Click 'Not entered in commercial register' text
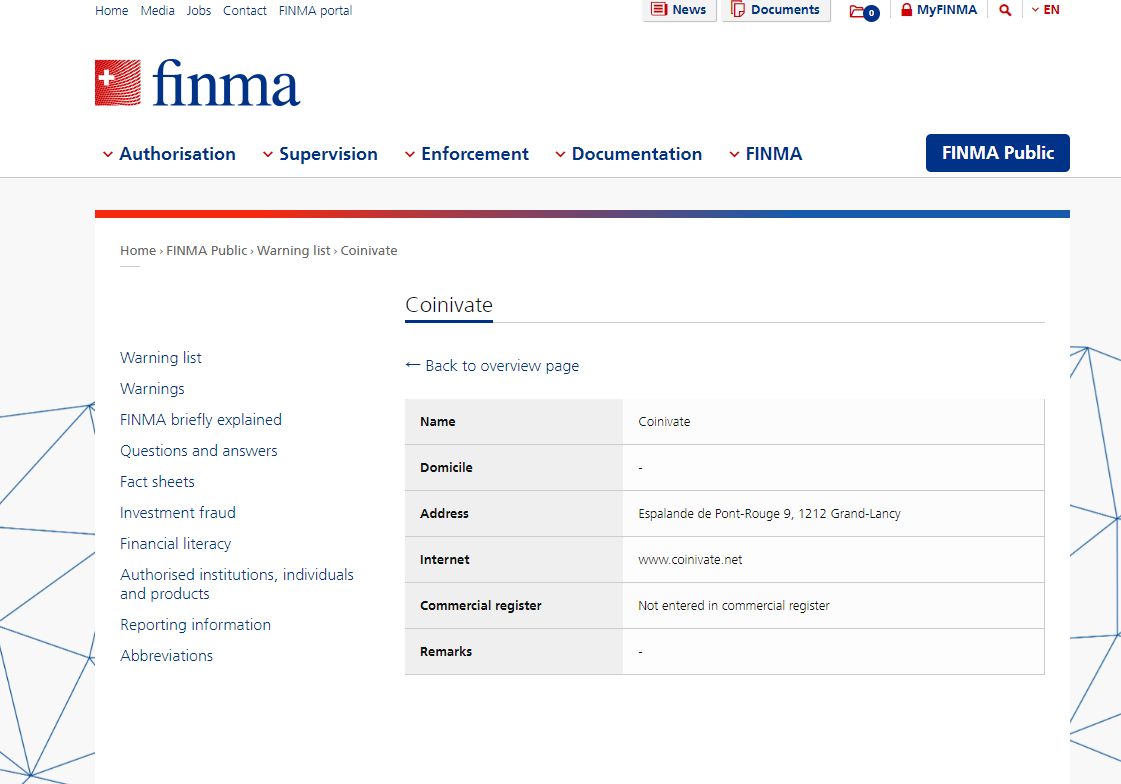The height and width of the screenshot is (784, 1121). click(x=734, y=606)
